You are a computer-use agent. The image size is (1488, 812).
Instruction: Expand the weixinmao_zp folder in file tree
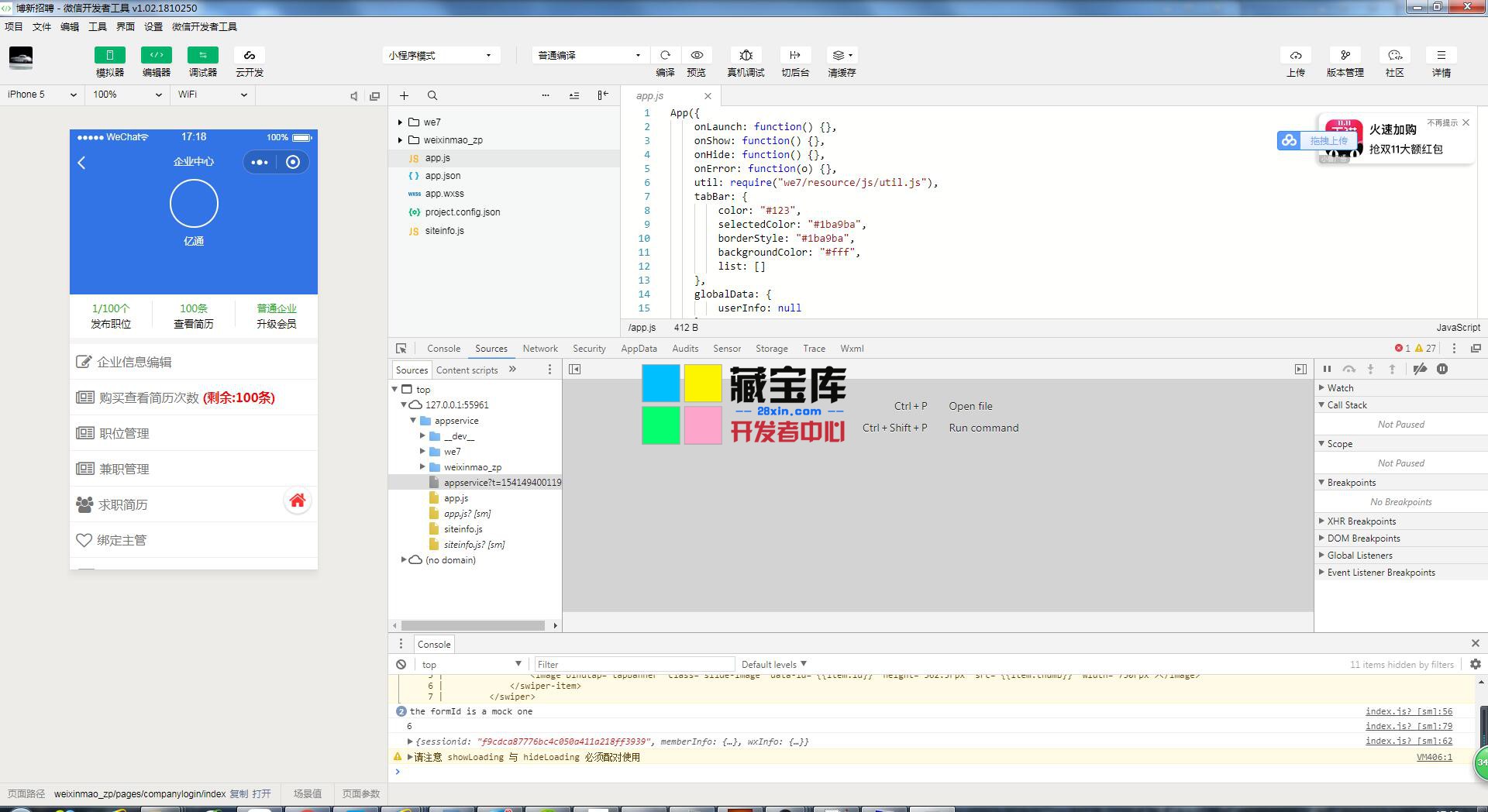point(400,140)
